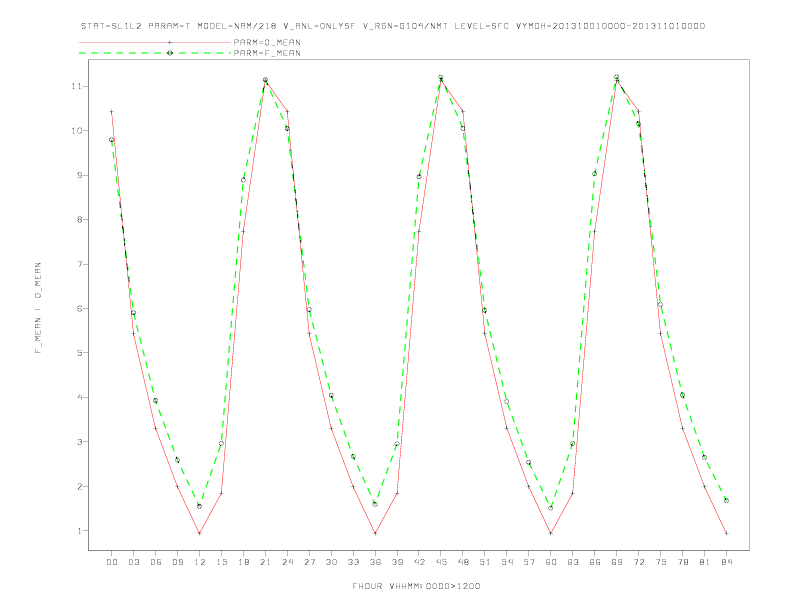Click y-axis tick label 7
This screenshot has height=612, width=792.
79,264
